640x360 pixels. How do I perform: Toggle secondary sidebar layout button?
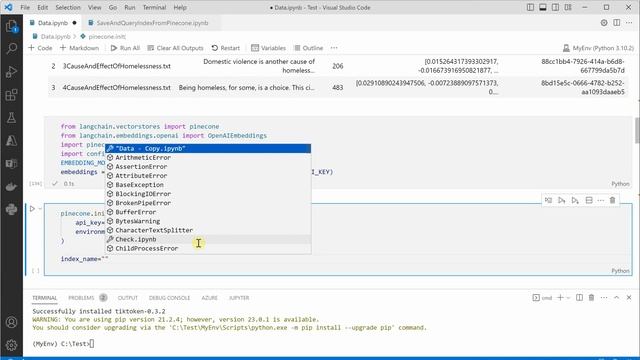click(556, 7)
